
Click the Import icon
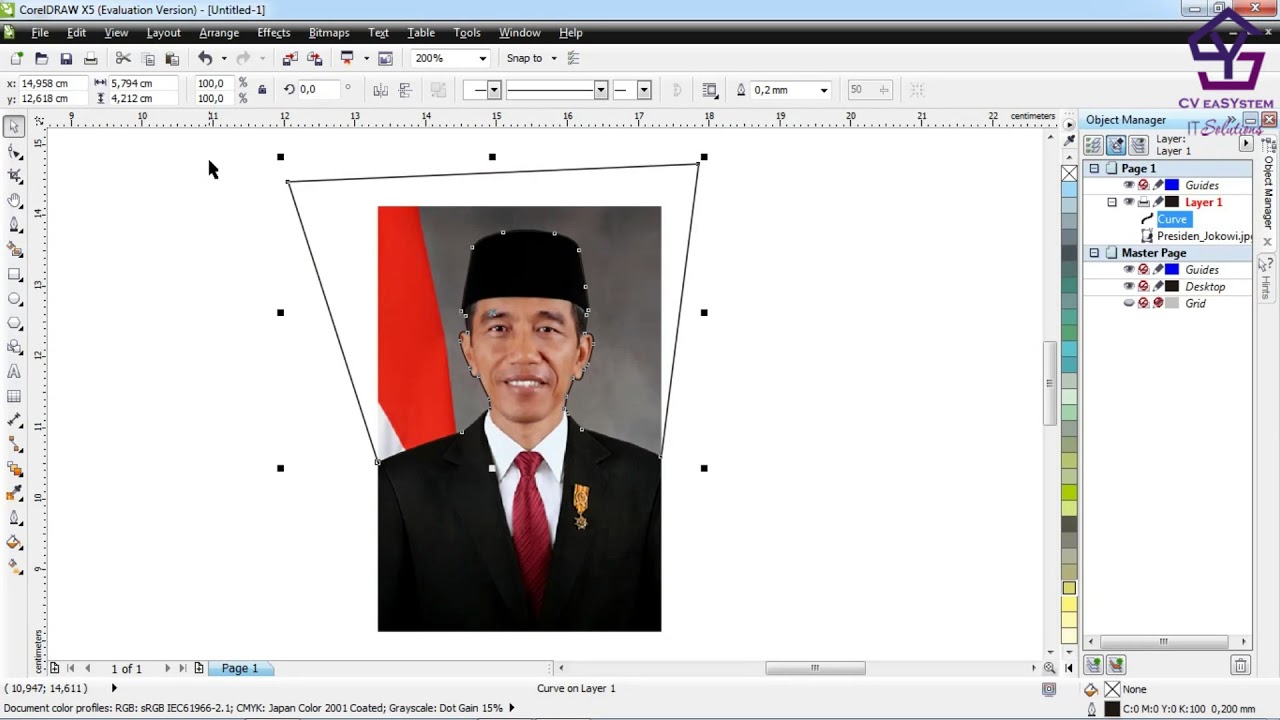pos(290,58)
